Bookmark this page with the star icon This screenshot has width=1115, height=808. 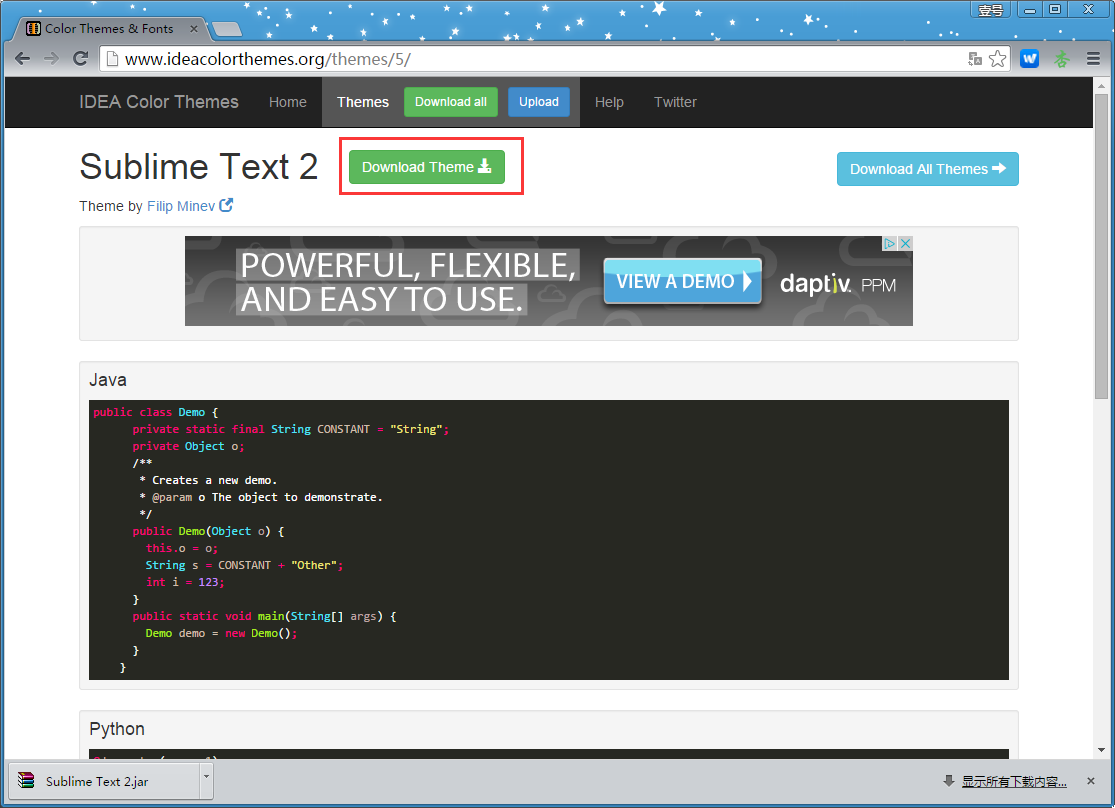(997, 59)
